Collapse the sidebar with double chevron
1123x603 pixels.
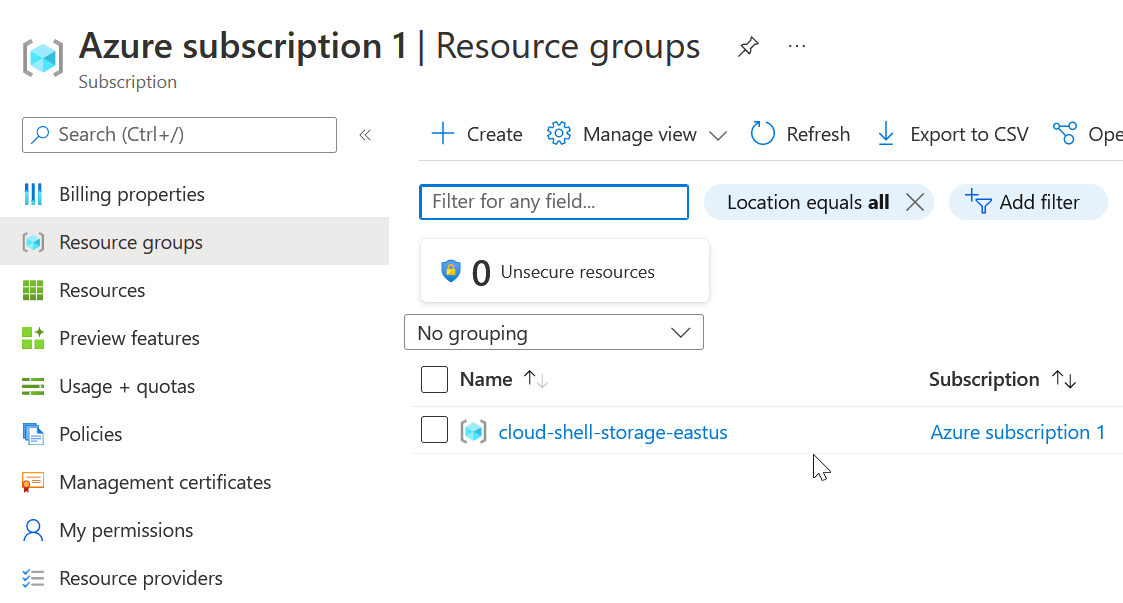click(x=365, y=135)
